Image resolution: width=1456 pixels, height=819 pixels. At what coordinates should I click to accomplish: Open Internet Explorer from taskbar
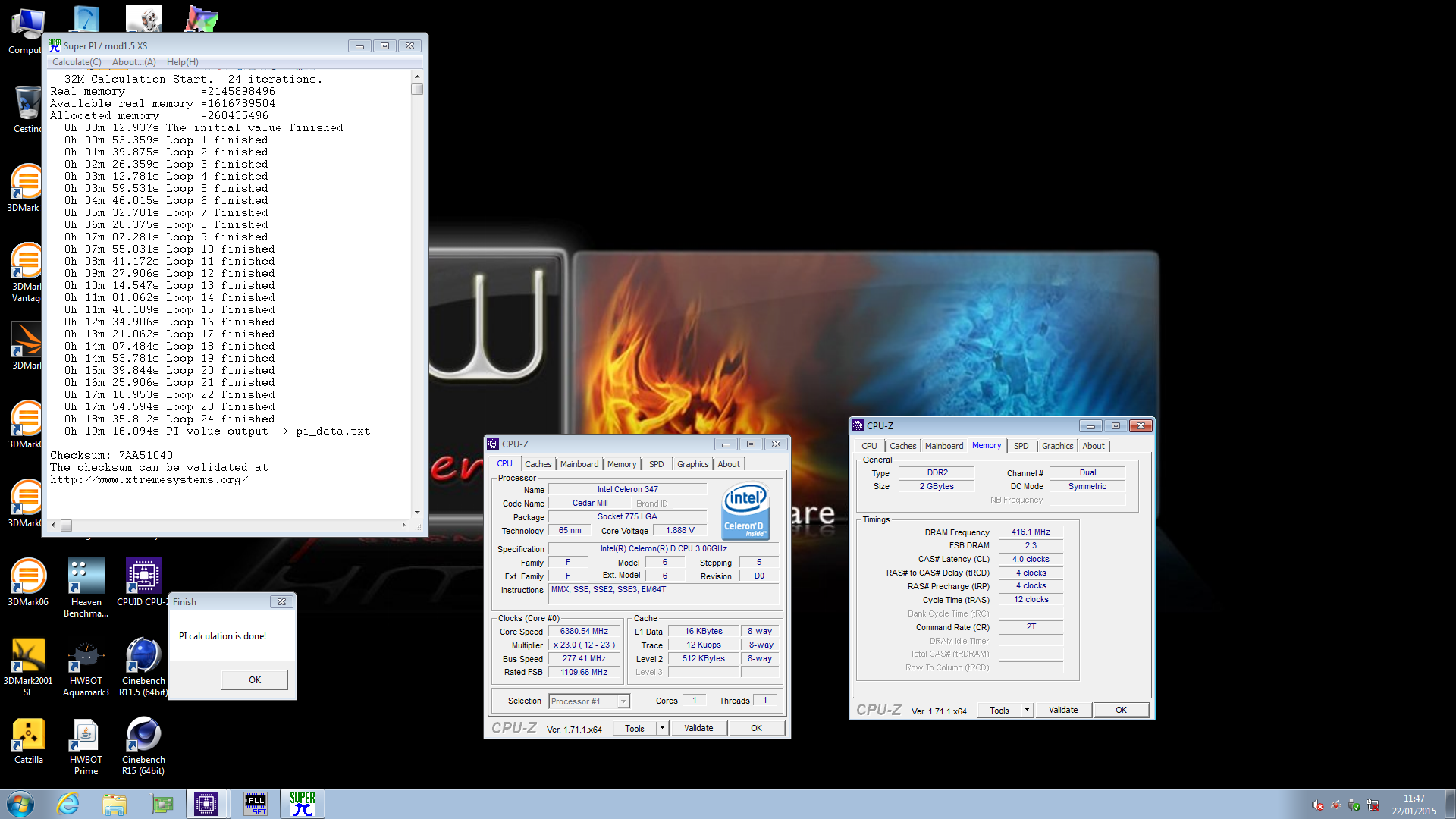[x=68, y=804]
